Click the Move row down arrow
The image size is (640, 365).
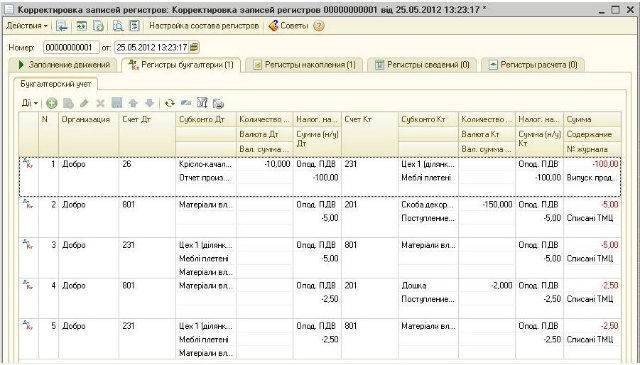tap(149, 103)
